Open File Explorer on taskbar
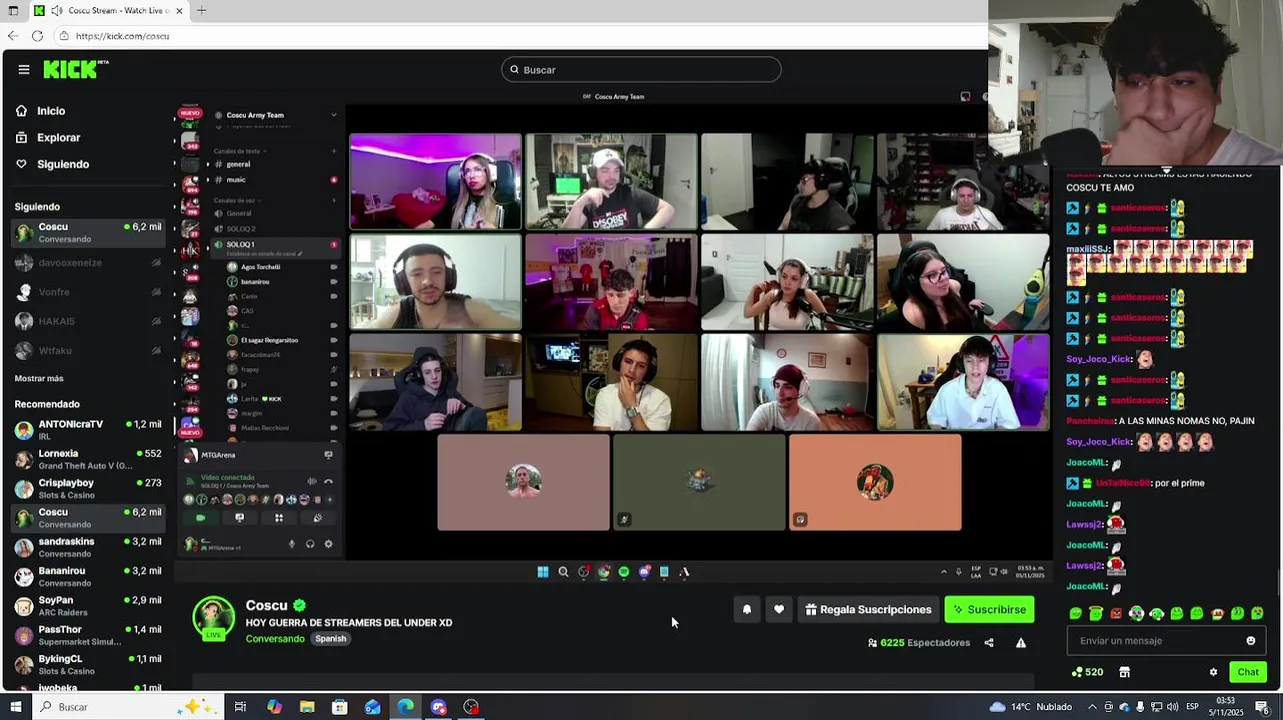This screenshot has width=1283, height=720. click(x=307, y=707)
